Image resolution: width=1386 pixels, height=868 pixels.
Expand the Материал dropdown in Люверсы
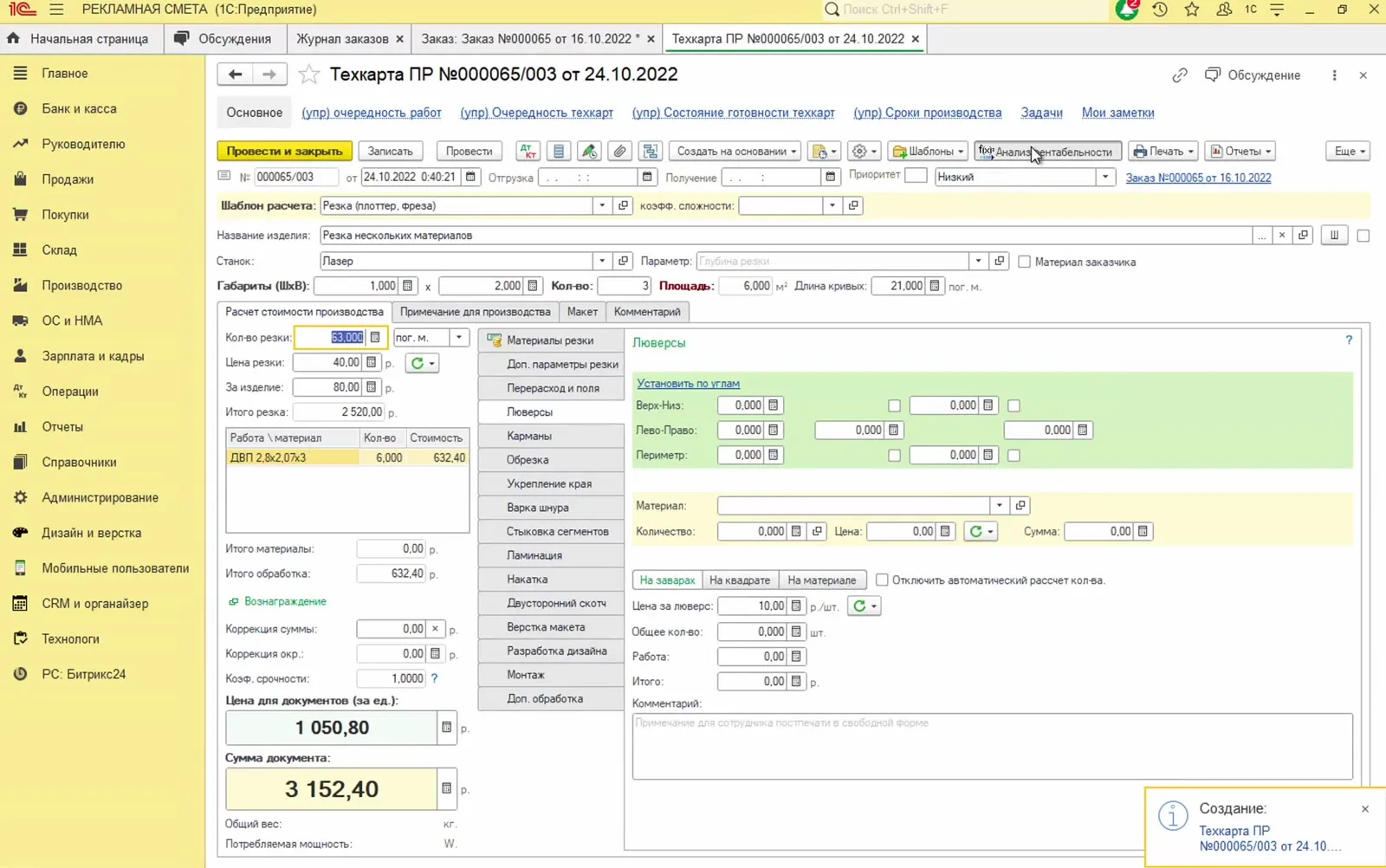999,506
